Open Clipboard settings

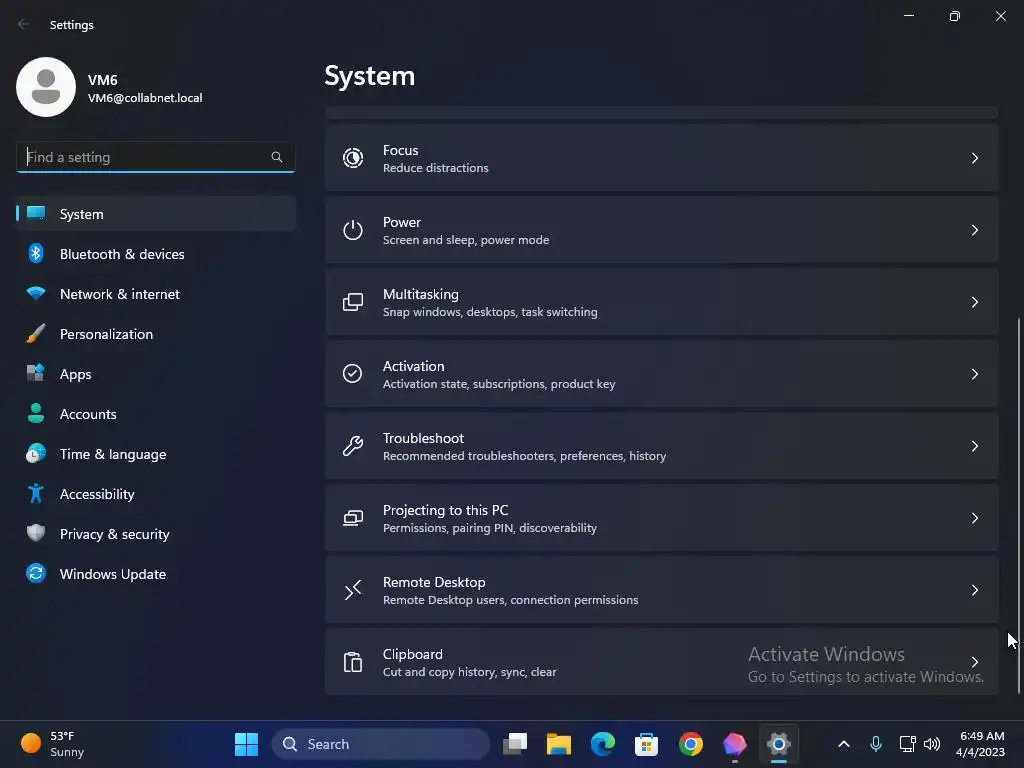pos(662,662)
